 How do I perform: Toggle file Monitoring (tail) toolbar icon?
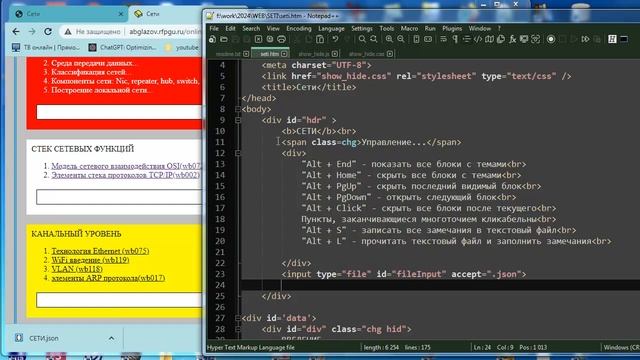(535, 39)
